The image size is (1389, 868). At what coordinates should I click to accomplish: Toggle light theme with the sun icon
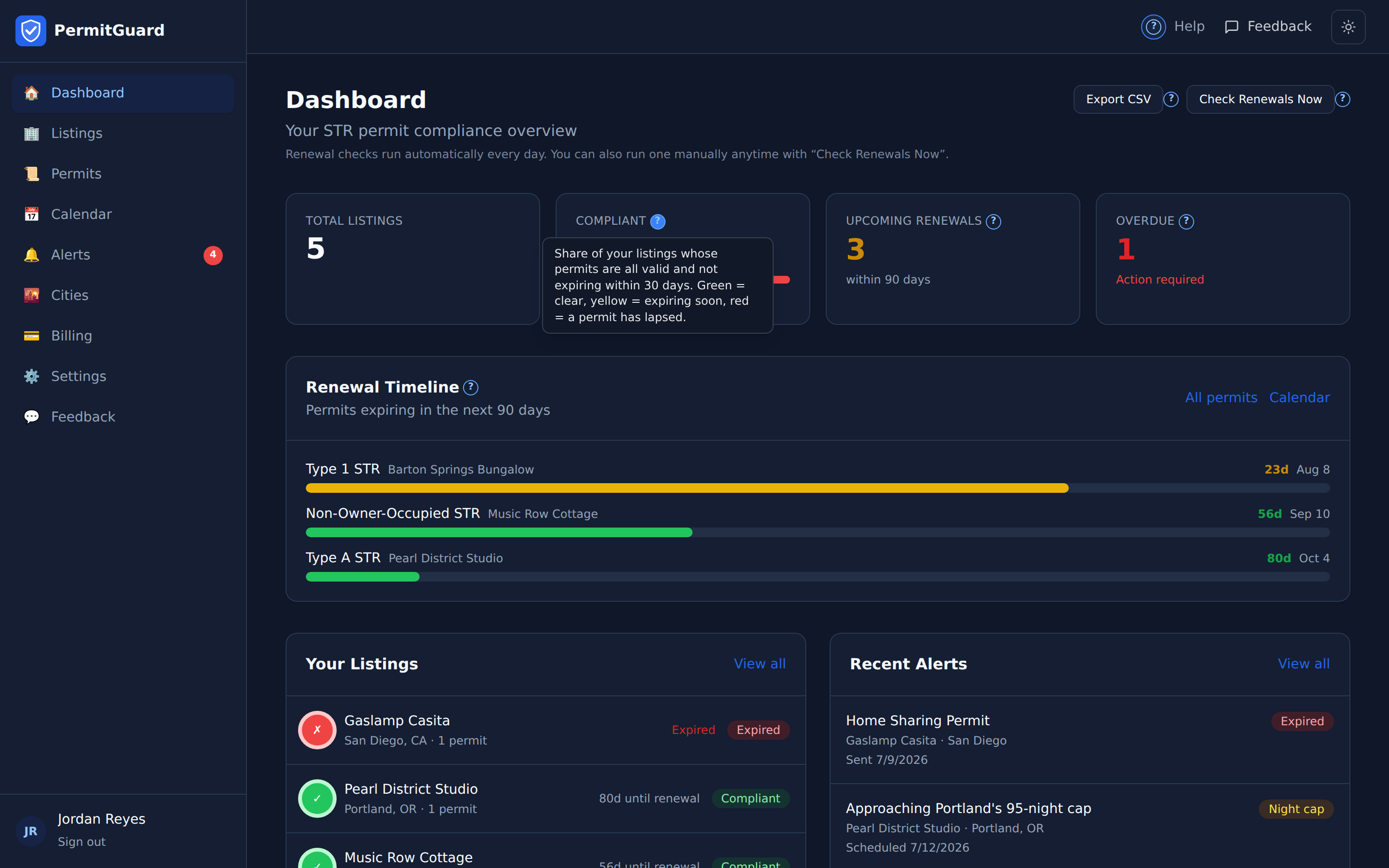1348,27
